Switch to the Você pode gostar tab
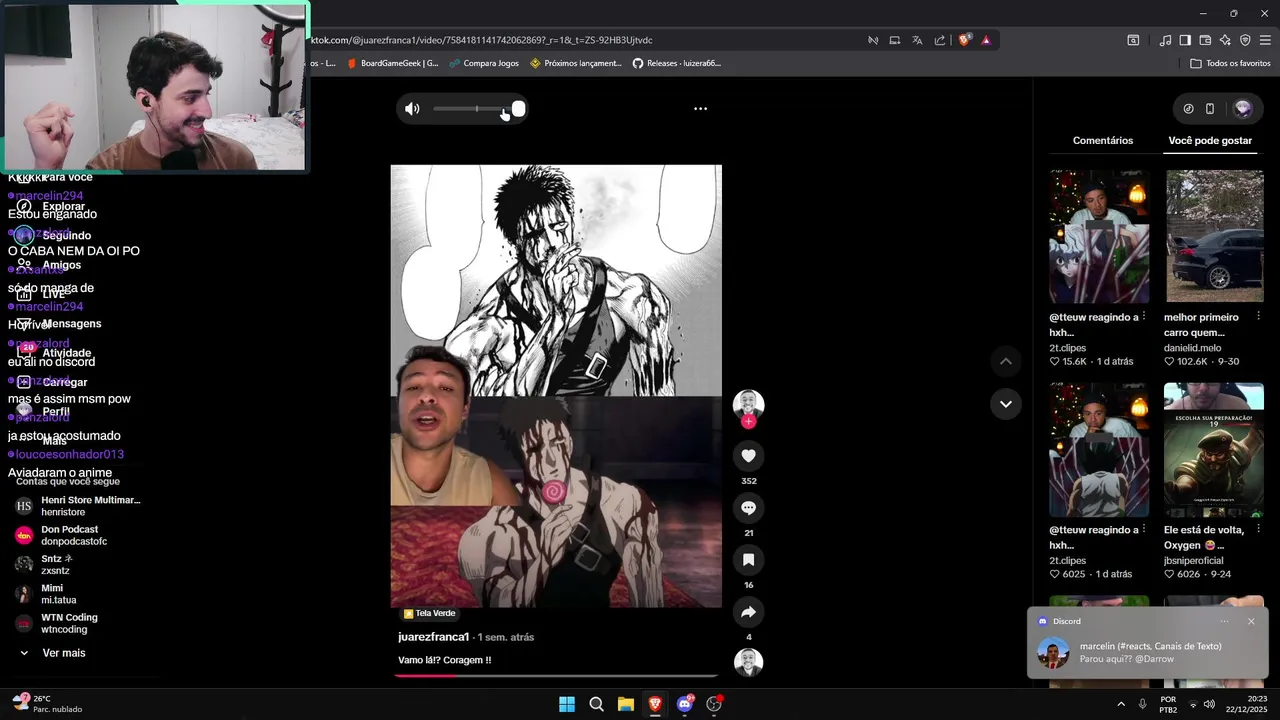Screen dimensions: 1280x720 tap(1210, 141)
